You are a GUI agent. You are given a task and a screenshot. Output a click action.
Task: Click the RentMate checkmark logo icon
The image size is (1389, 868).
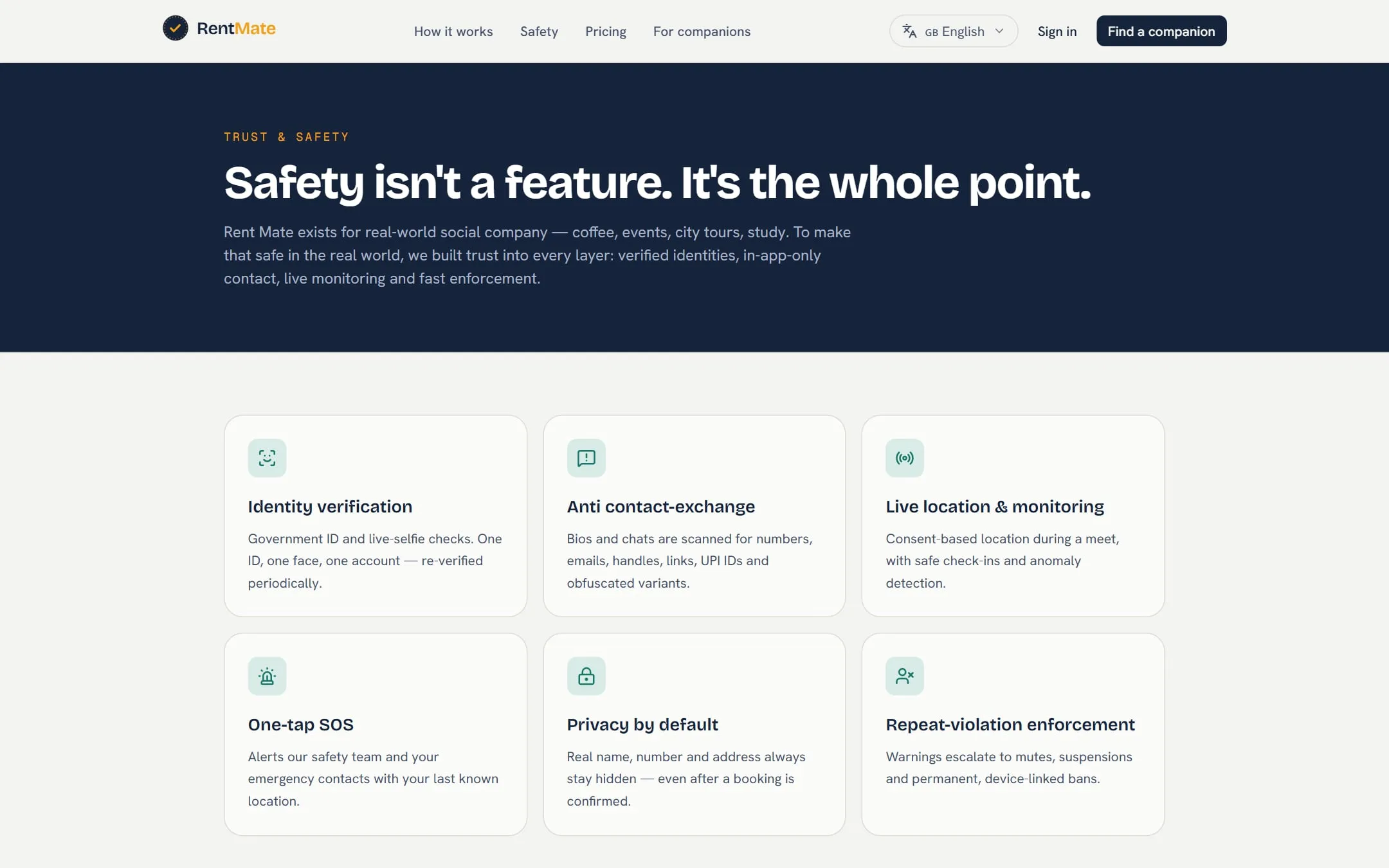(175, 28)
